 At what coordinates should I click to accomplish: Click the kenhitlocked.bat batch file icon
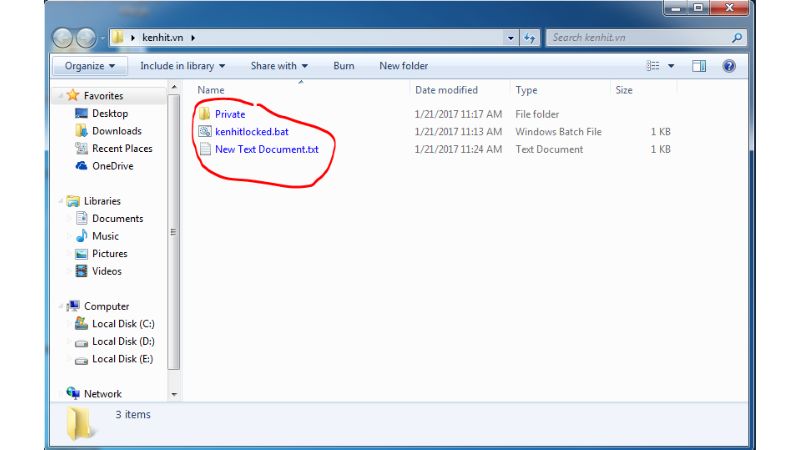(x=205, y=132)
